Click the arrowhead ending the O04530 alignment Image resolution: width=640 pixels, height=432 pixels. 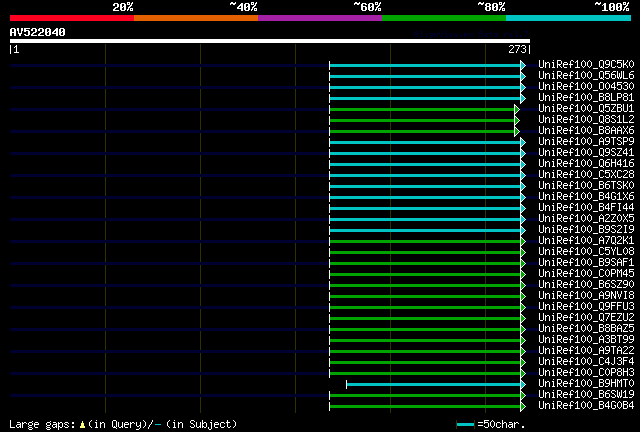click(523, 87)
